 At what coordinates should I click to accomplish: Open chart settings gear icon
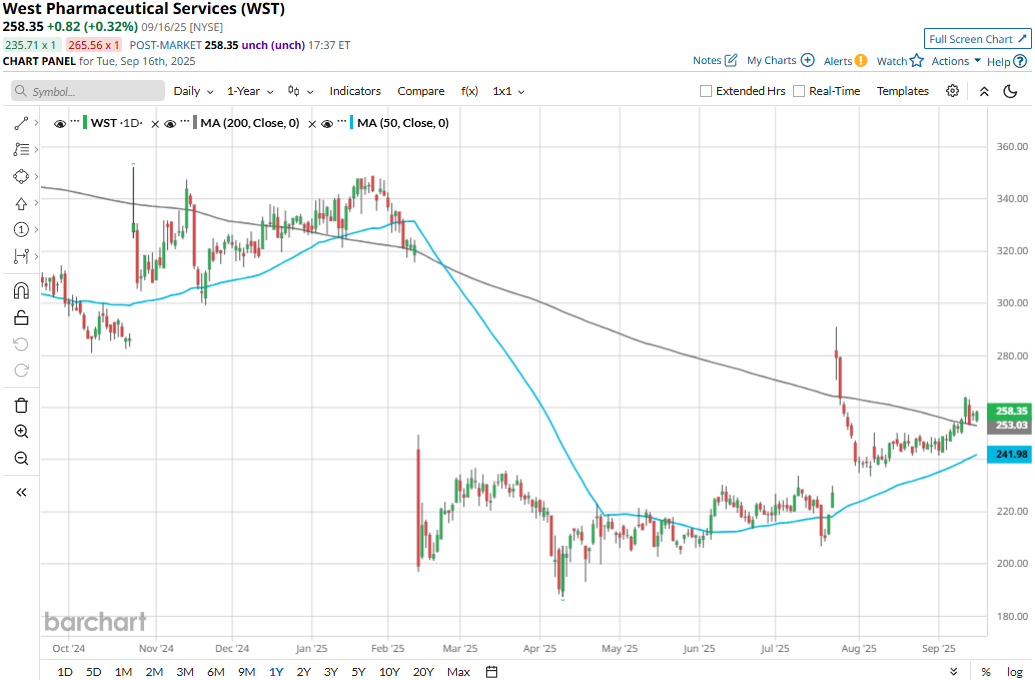(x=952, y=91)
